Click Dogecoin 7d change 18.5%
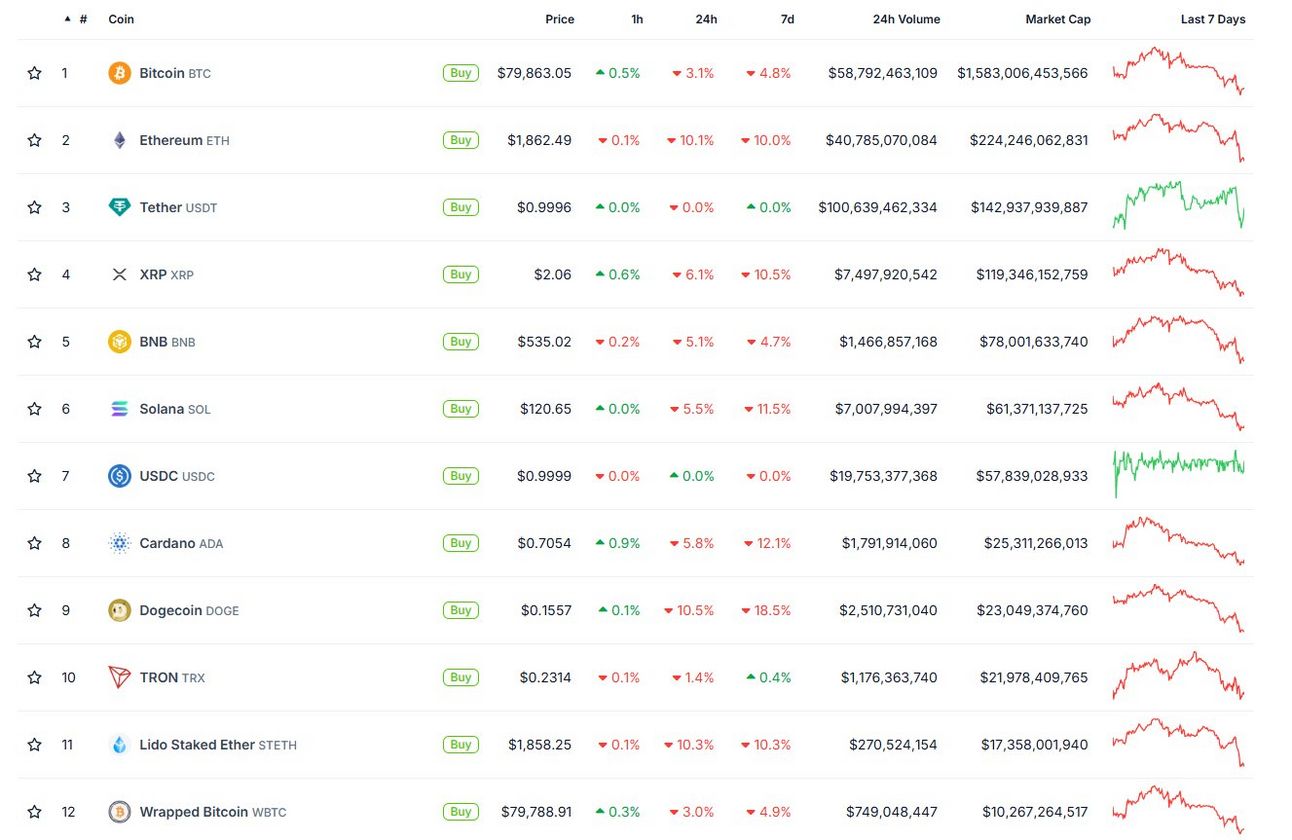 [x=767, y=610]
